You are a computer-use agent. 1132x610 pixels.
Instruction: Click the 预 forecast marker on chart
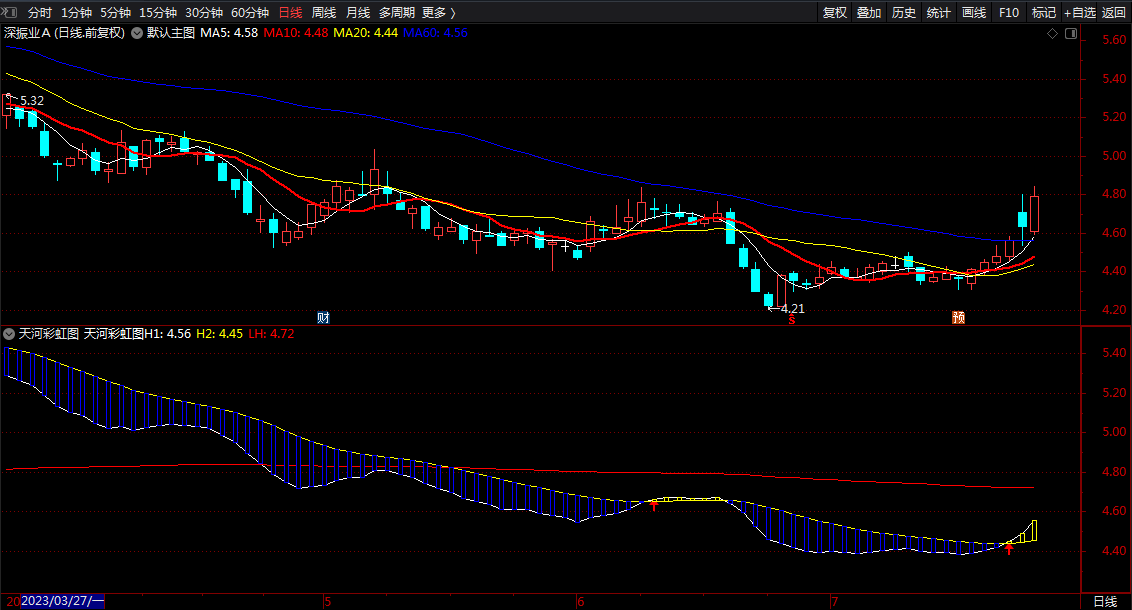click(x=958, y=318)
